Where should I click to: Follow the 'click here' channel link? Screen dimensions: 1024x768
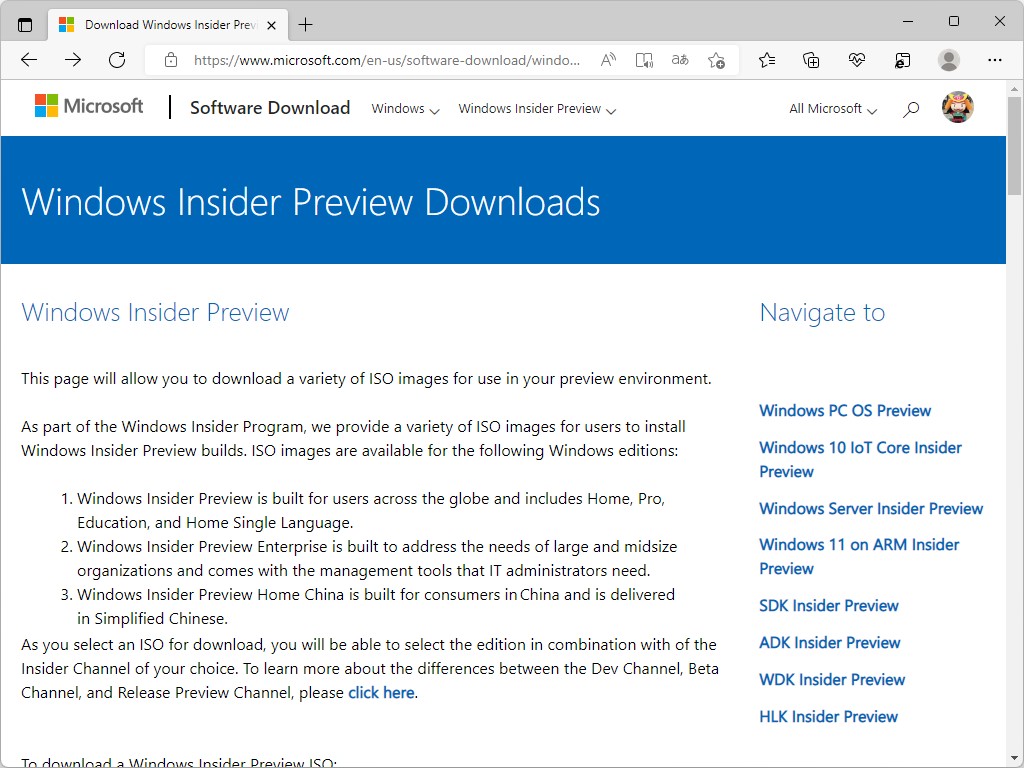[x=381, y=693]
